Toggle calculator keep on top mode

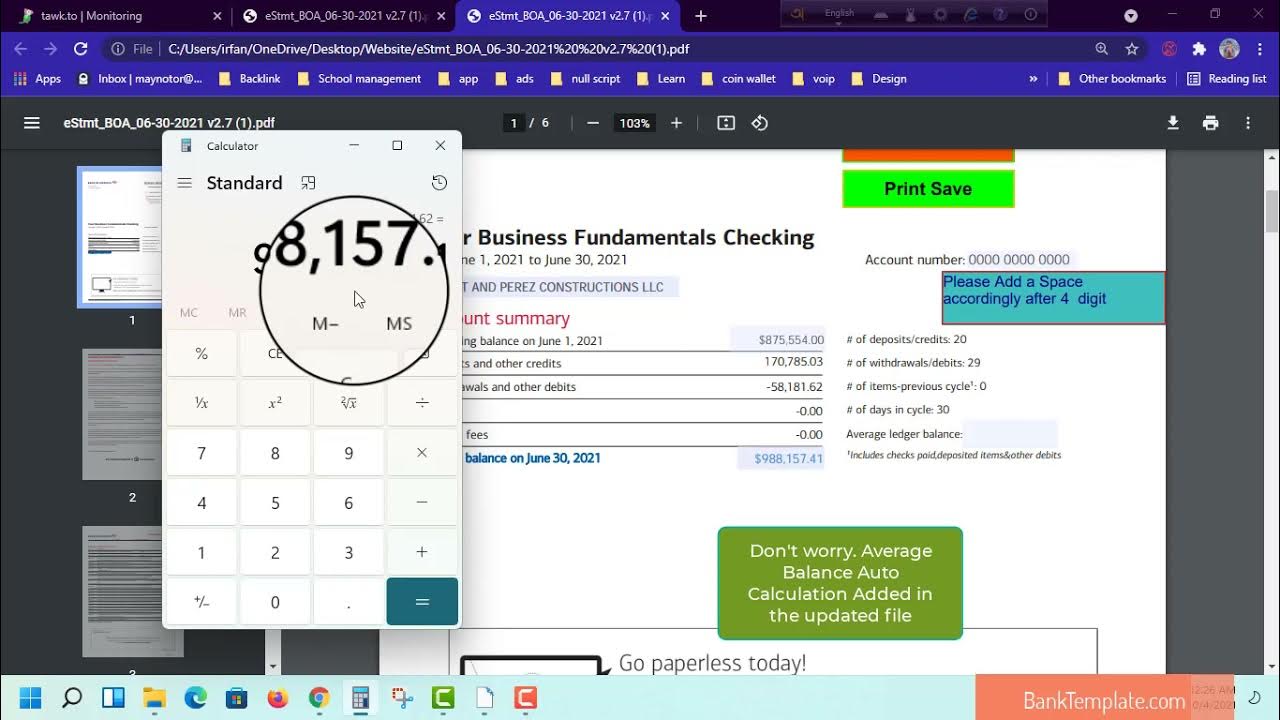pyautogui.click(x=308, y=183)
